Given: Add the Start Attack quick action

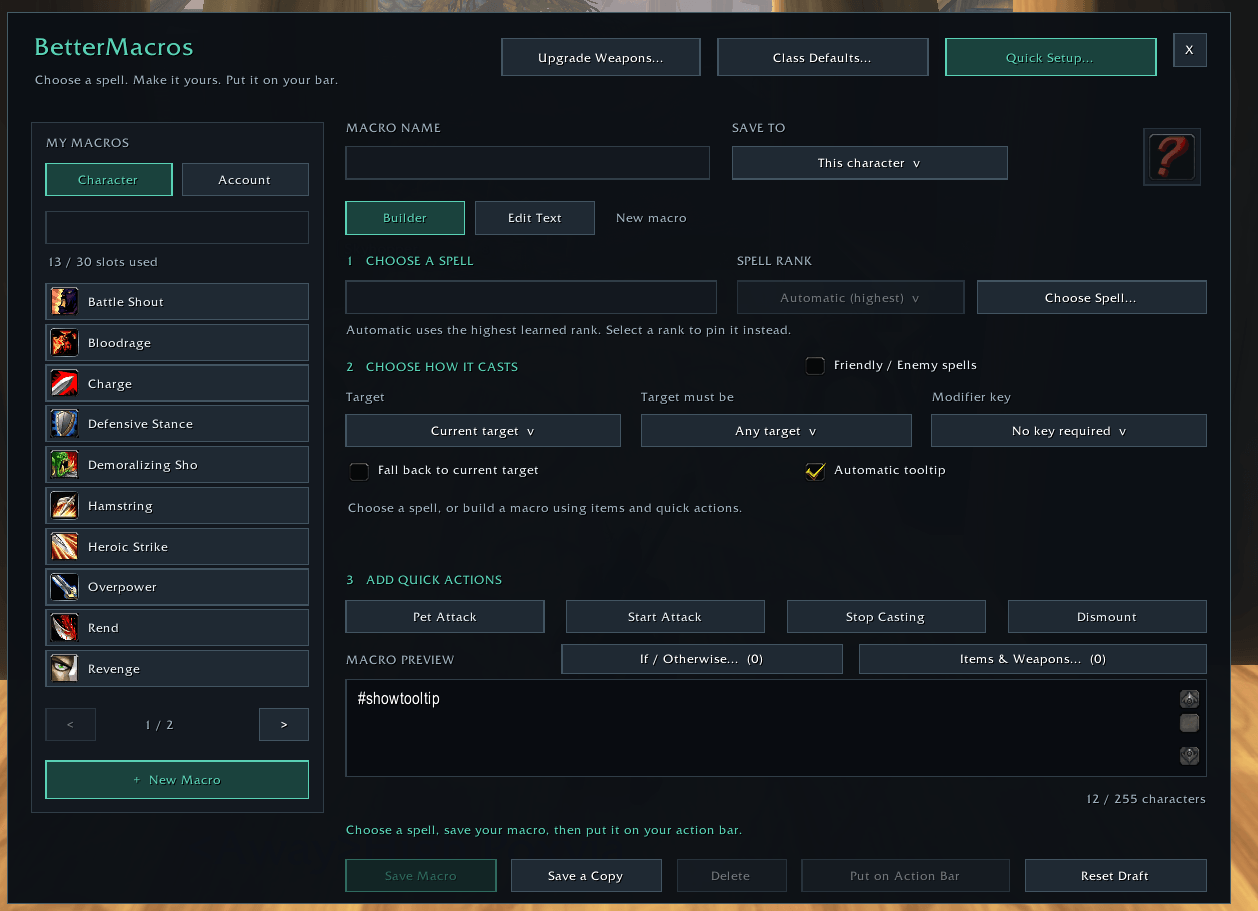Looking at the screenshot, I should pos(665,617).
